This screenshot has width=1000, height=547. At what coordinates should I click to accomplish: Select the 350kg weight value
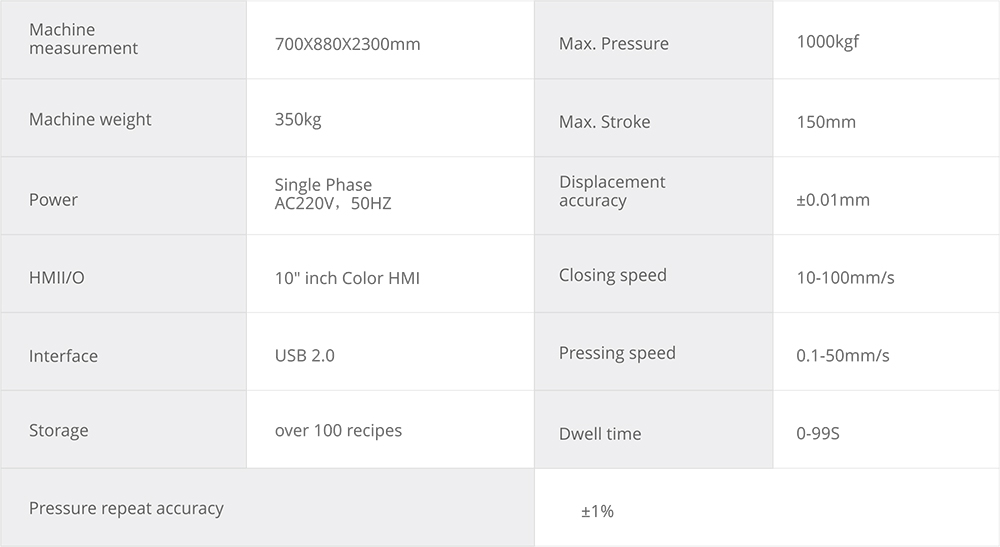click(298, 120)
